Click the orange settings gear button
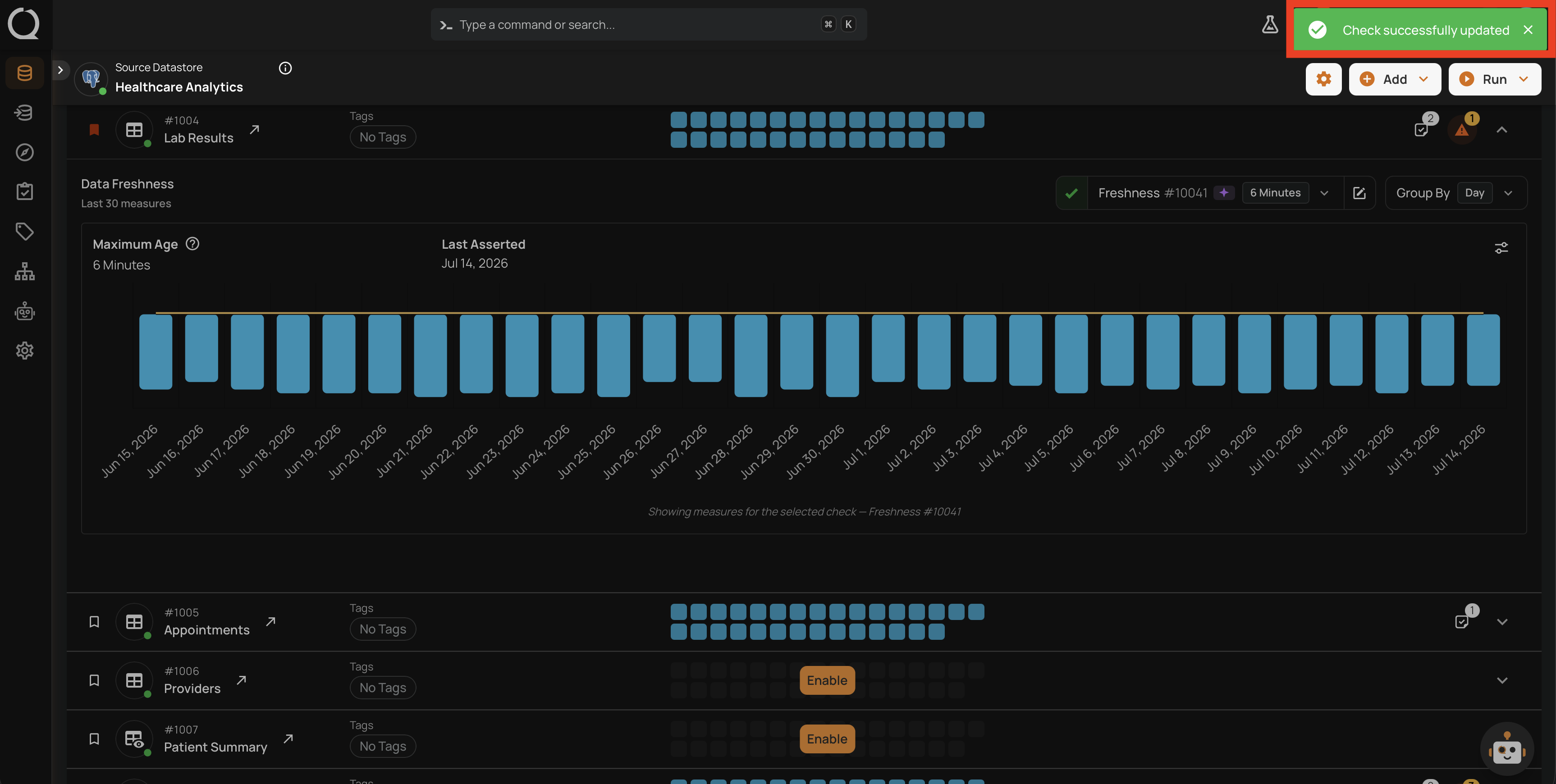Image resolution: width=1556 pixels, height=784 pixels. 1323,79
